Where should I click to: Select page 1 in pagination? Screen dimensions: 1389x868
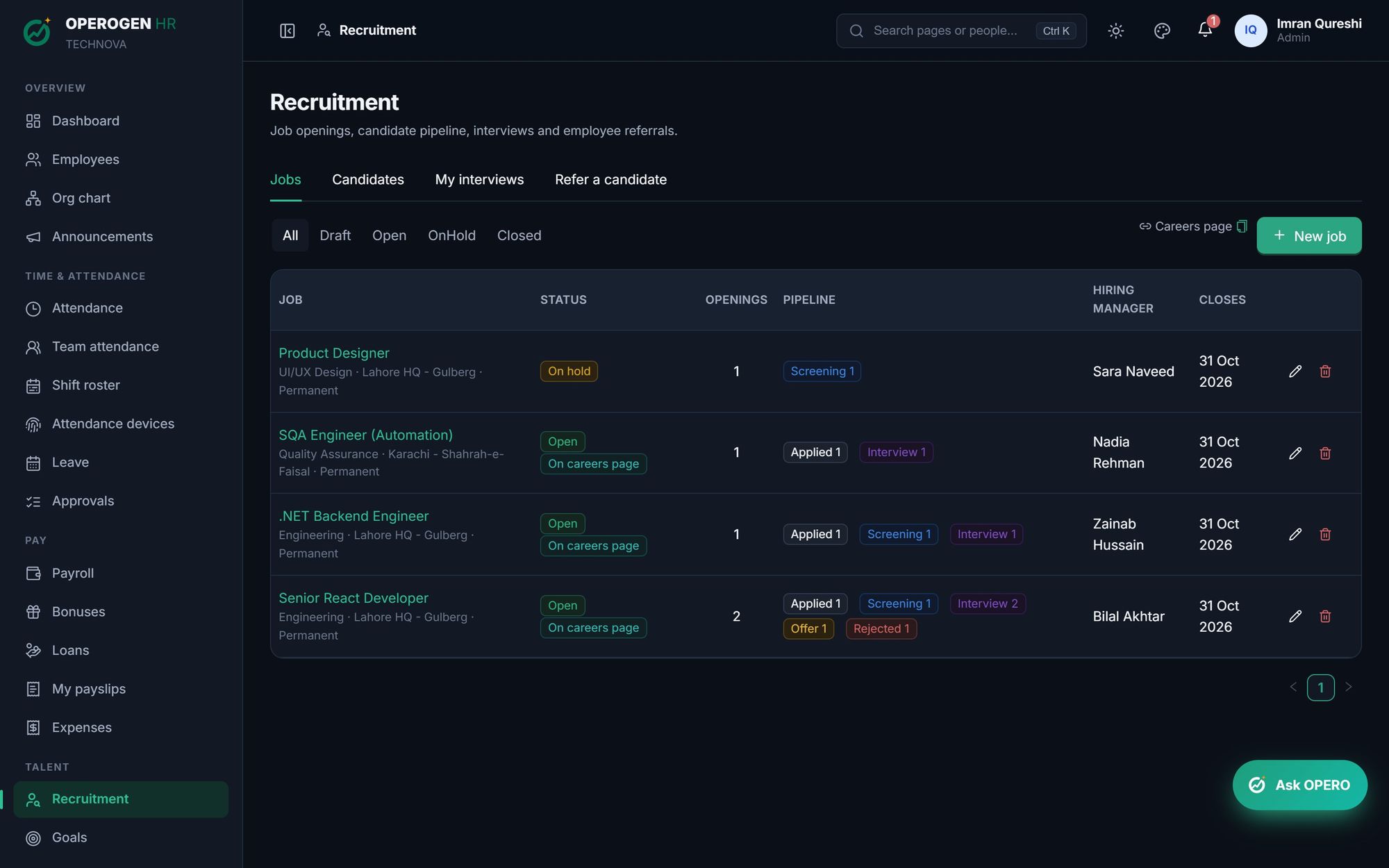pos(1320,687)
